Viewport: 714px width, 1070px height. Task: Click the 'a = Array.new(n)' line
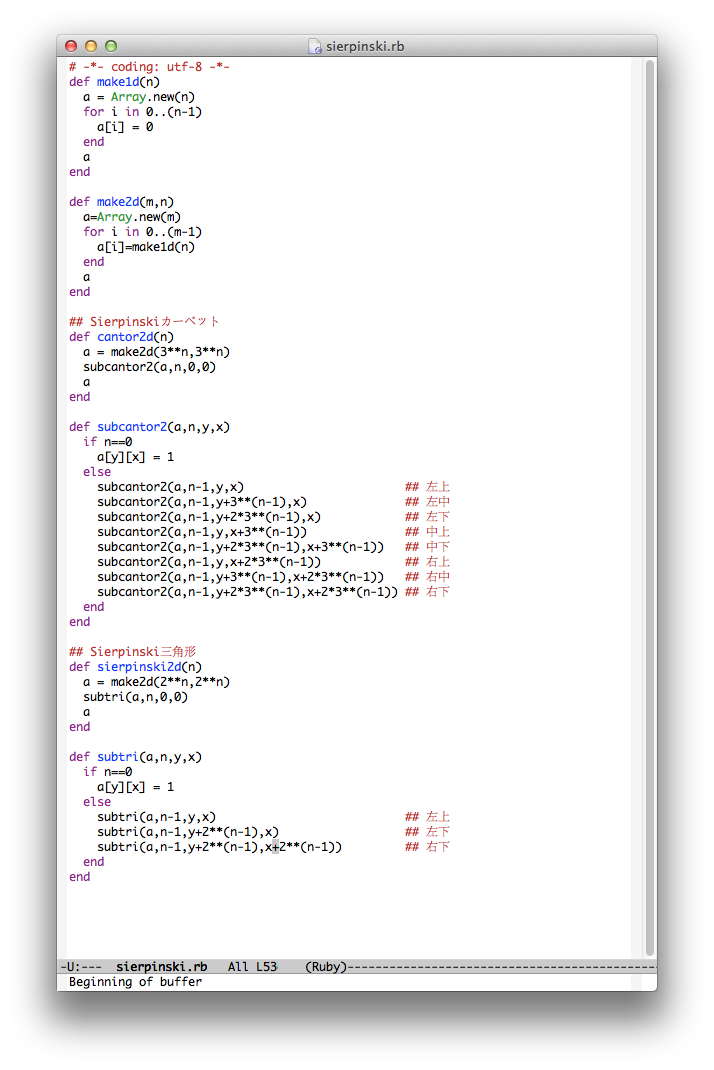tap(139, 97)
